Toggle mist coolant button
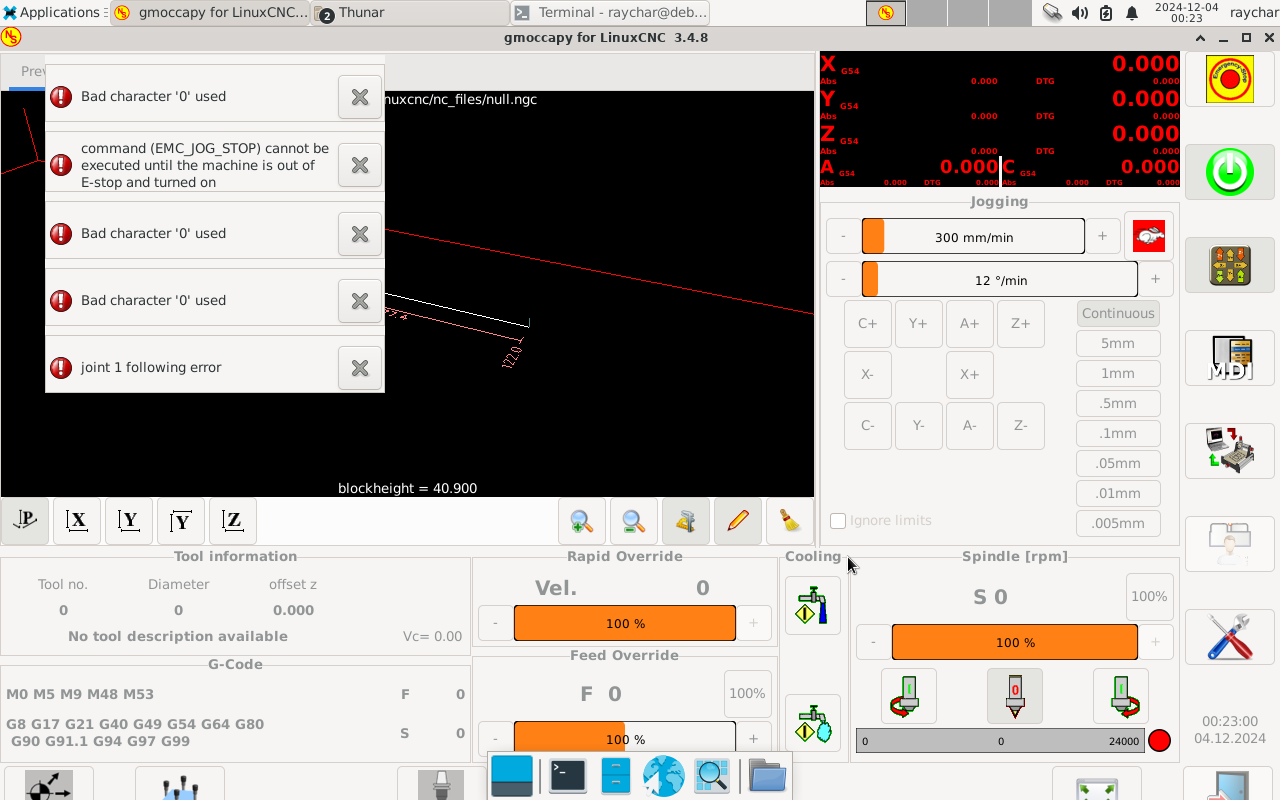The width and height of the screenshot is (1280, 800). coord(813,723)
